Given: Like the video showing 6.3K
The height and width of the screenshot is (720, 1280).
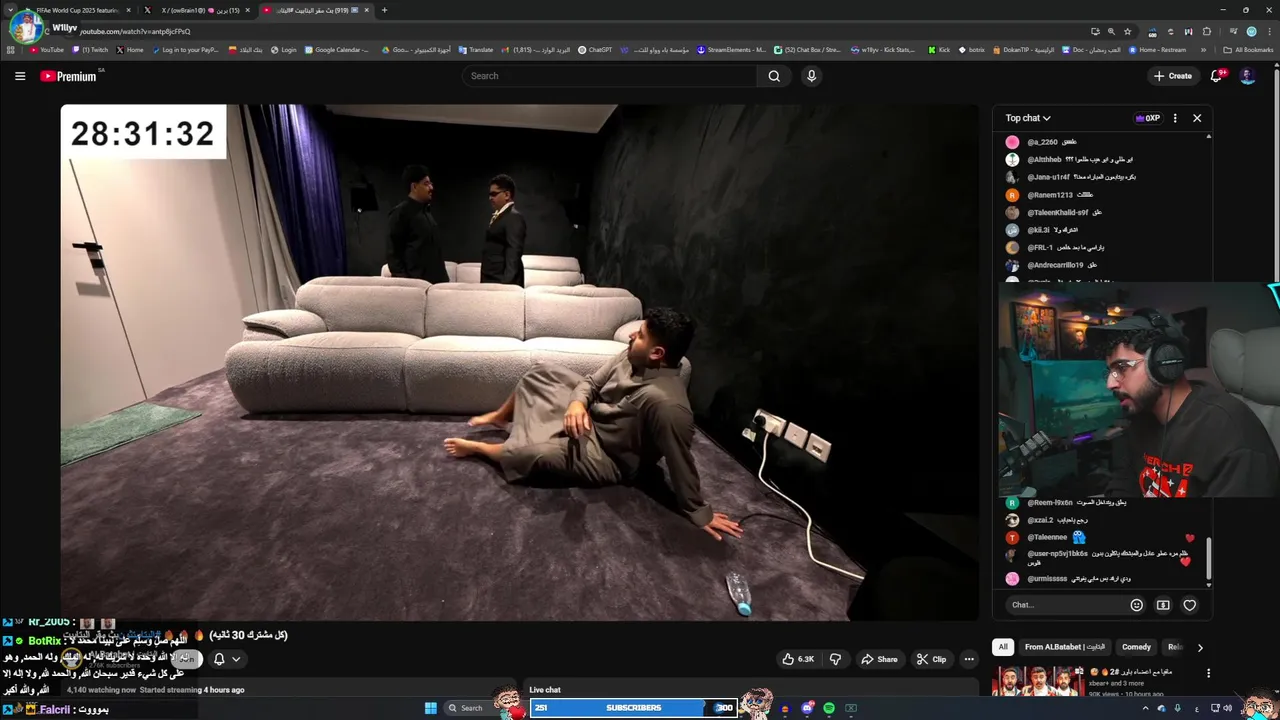Looking at the screenshot, I should click(x=798, y=659).
